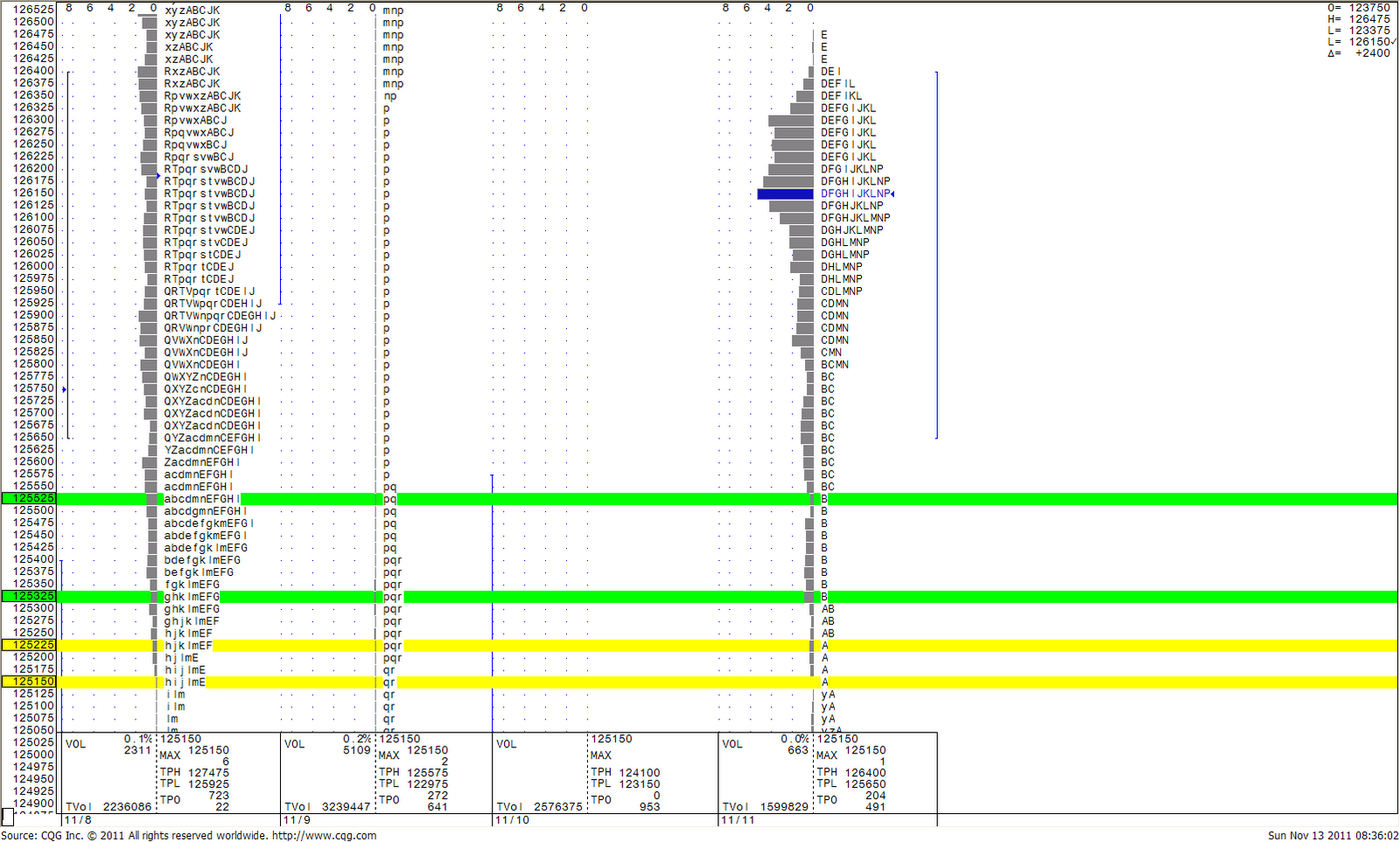The height and width of the screenshot is (842, 1400).
Task: Click the 'O= 123750' open value
Action: [x=1358, y=7]
